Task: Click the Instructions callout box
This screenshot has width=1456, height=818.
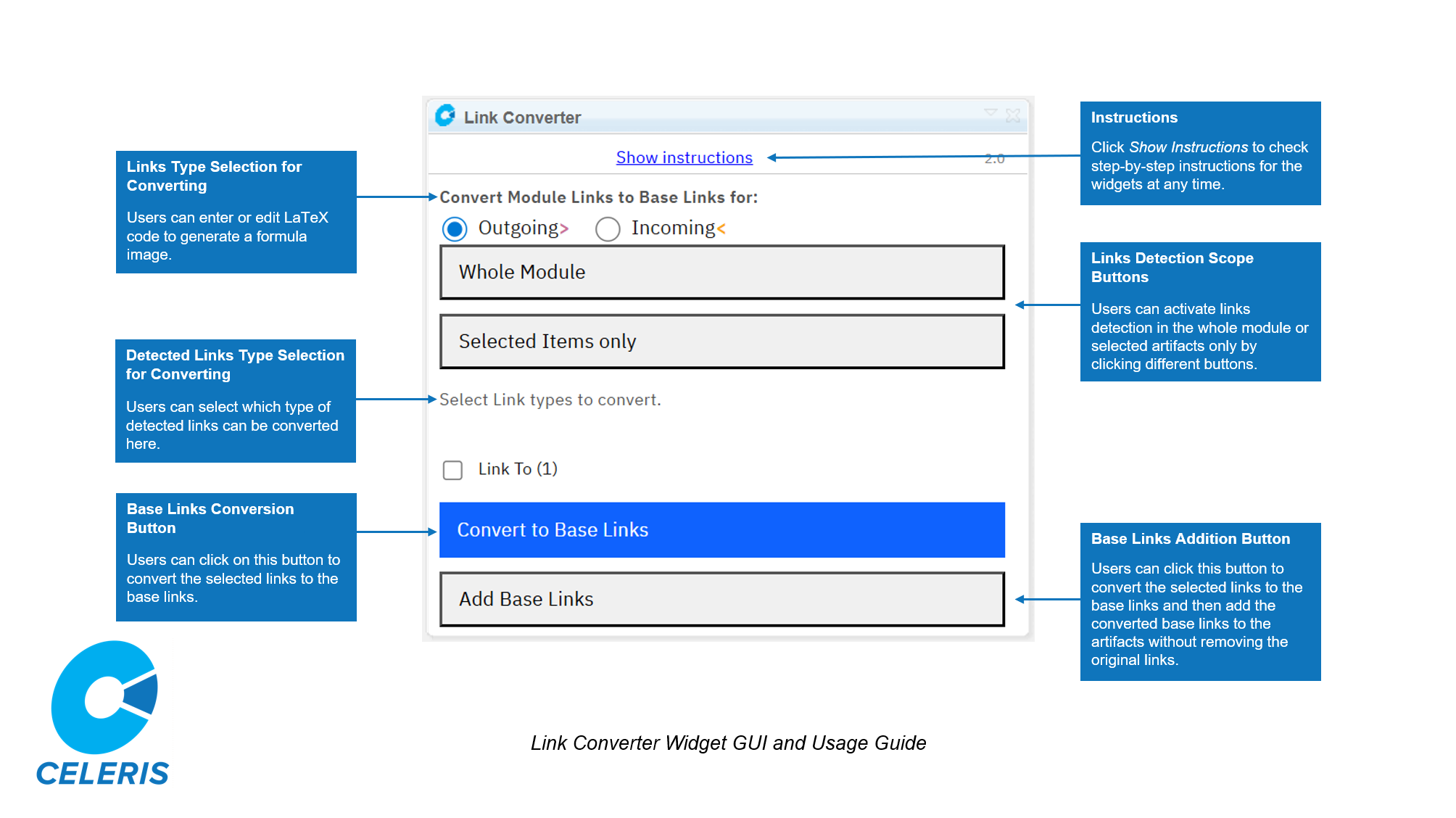Action: 1200,152
